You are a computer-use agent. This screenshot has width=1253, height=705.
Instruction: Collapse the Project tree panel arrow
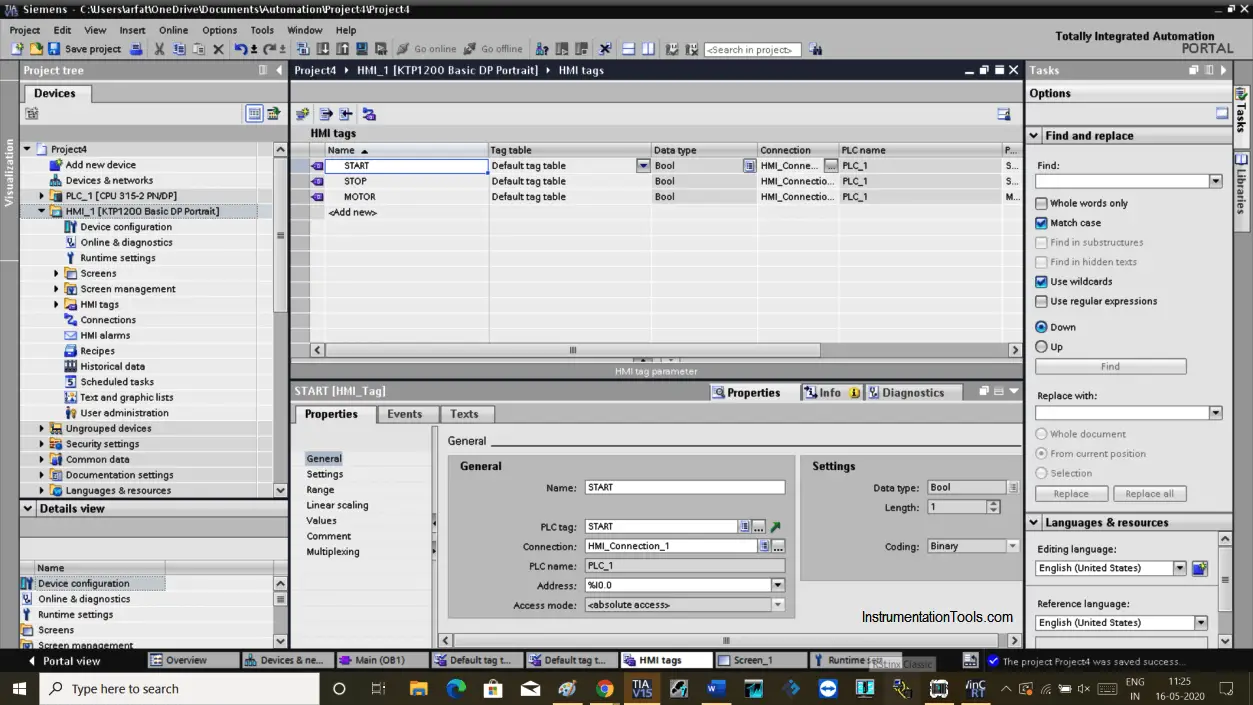[x=278, y=70]
